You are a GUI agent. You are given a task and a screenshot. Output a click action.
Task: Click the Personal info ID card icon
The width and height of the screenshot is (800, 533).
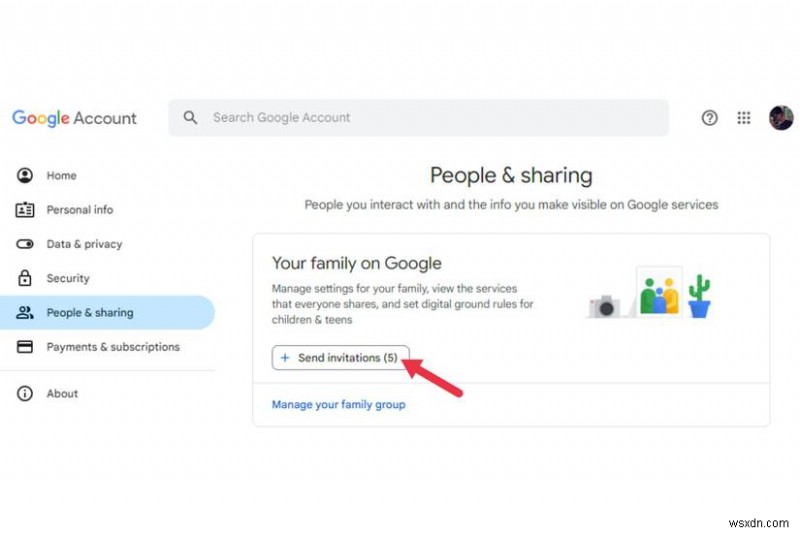click(24, 210)
